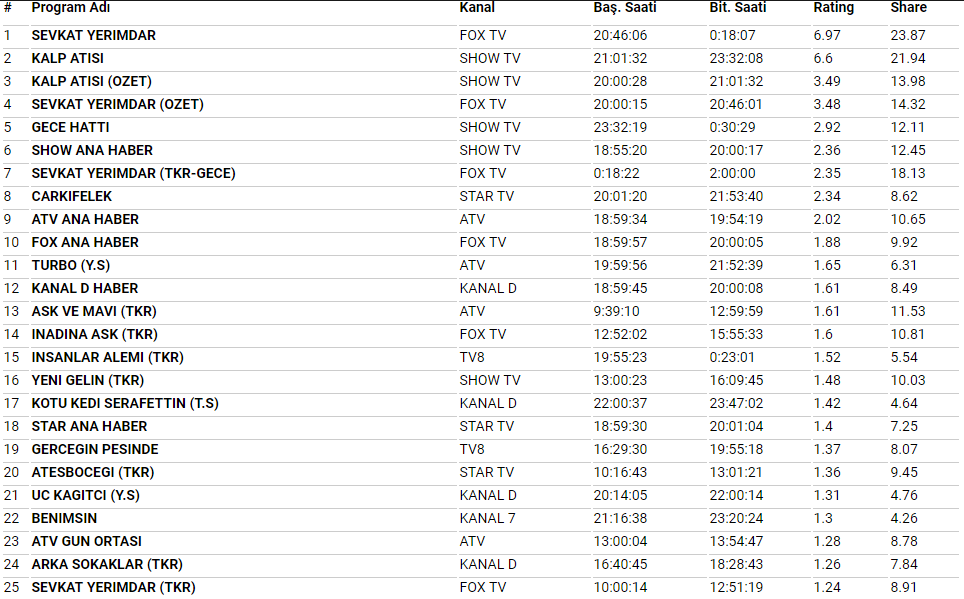Image resolution: width=964 pixels, height=599 pixels.
Task: Open INSANLAR ALEMI (TKR) entry
Action: [x=107, y=357]
